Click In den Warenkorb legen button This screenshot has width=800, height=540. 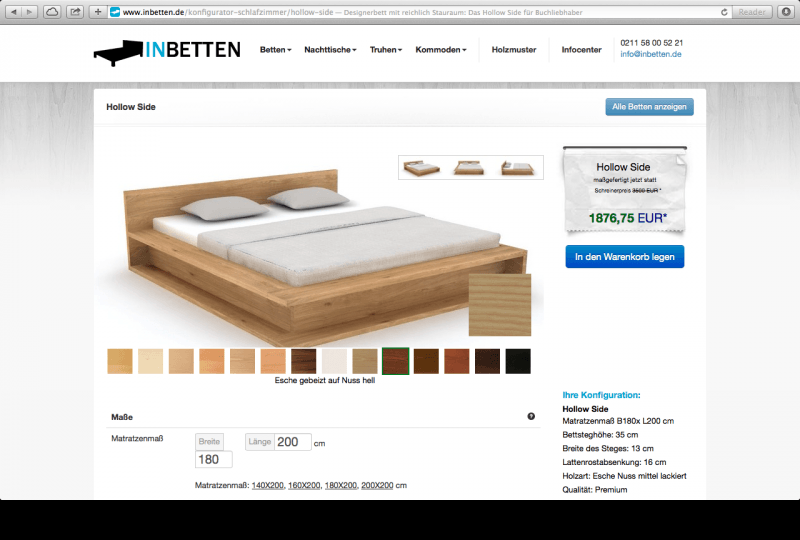(624, 257)
